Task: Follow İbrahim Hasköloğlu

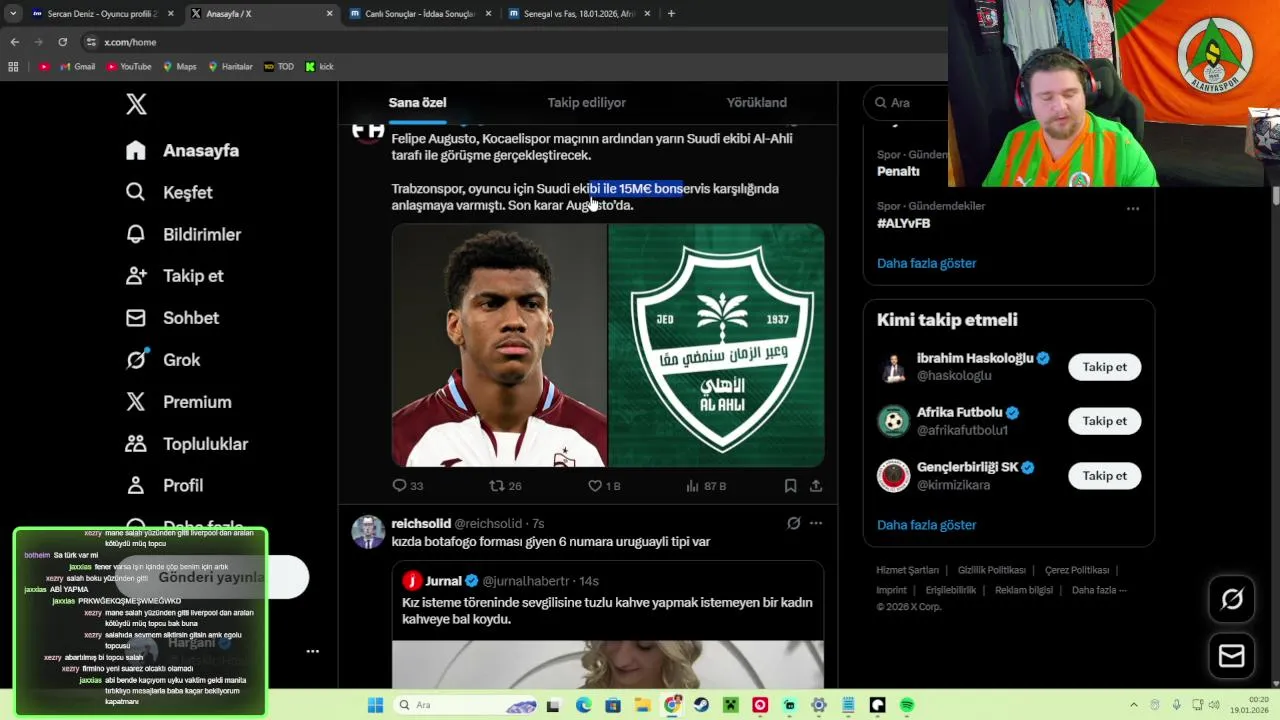Action: pos(1104,367)
